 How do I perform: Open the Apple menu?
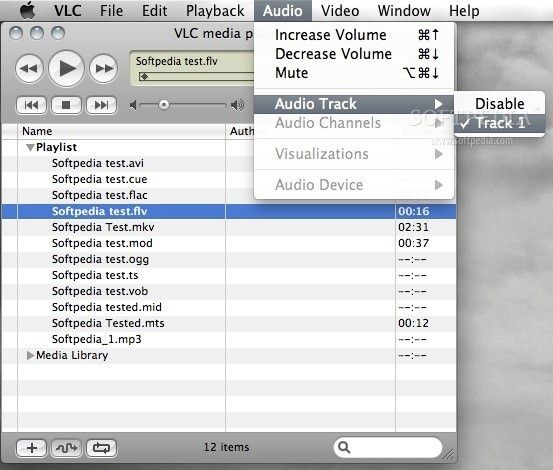(x=28, y=11)
